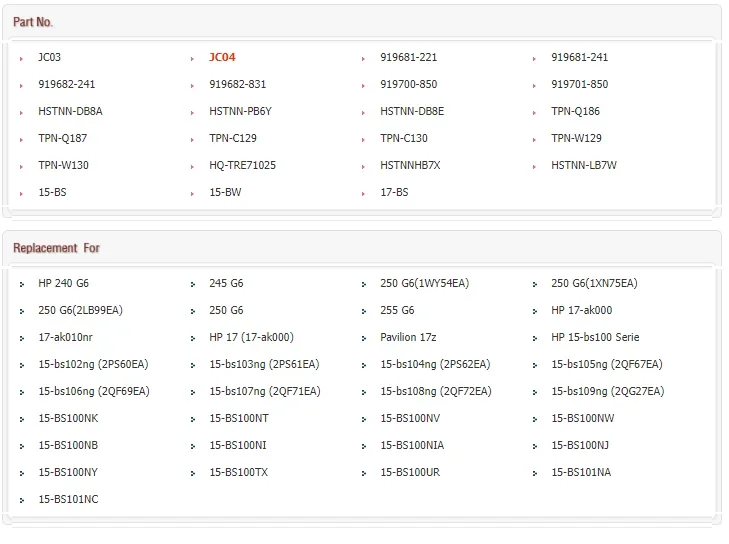Choose the HQ-TRE71025 part
This screenshot has height=544, width=729.
click(242, 165)
